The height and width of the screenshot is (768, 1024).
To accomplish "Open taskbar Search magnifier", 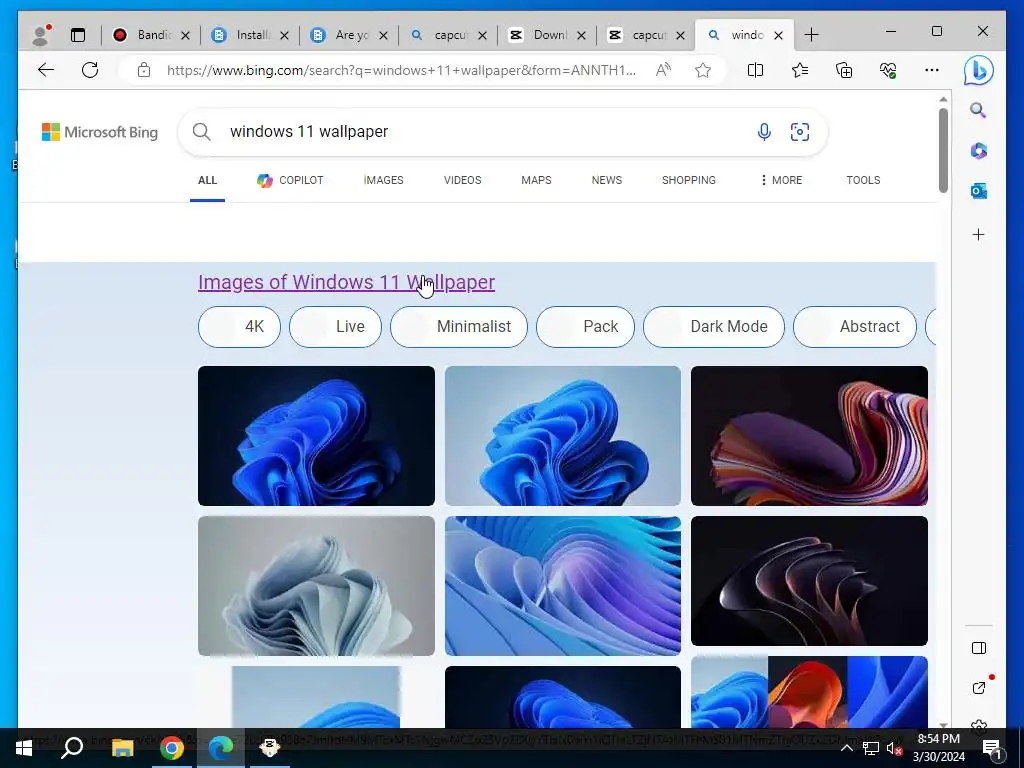I will click(72, 748).
